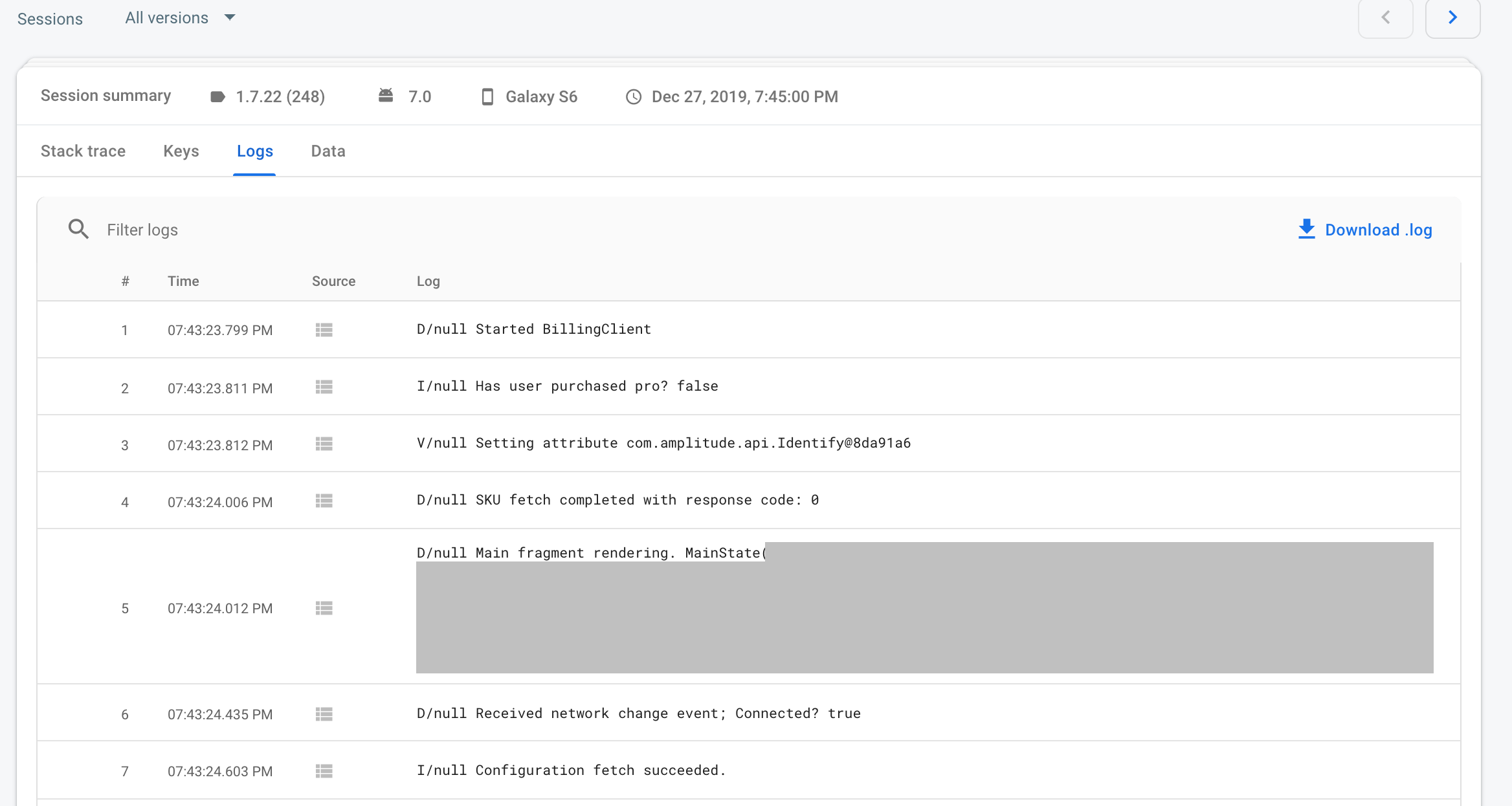Click the search magnifier icon
The width and height of the screenshot is (1512, 806).
pyautogui.click(x=78, y=229)
